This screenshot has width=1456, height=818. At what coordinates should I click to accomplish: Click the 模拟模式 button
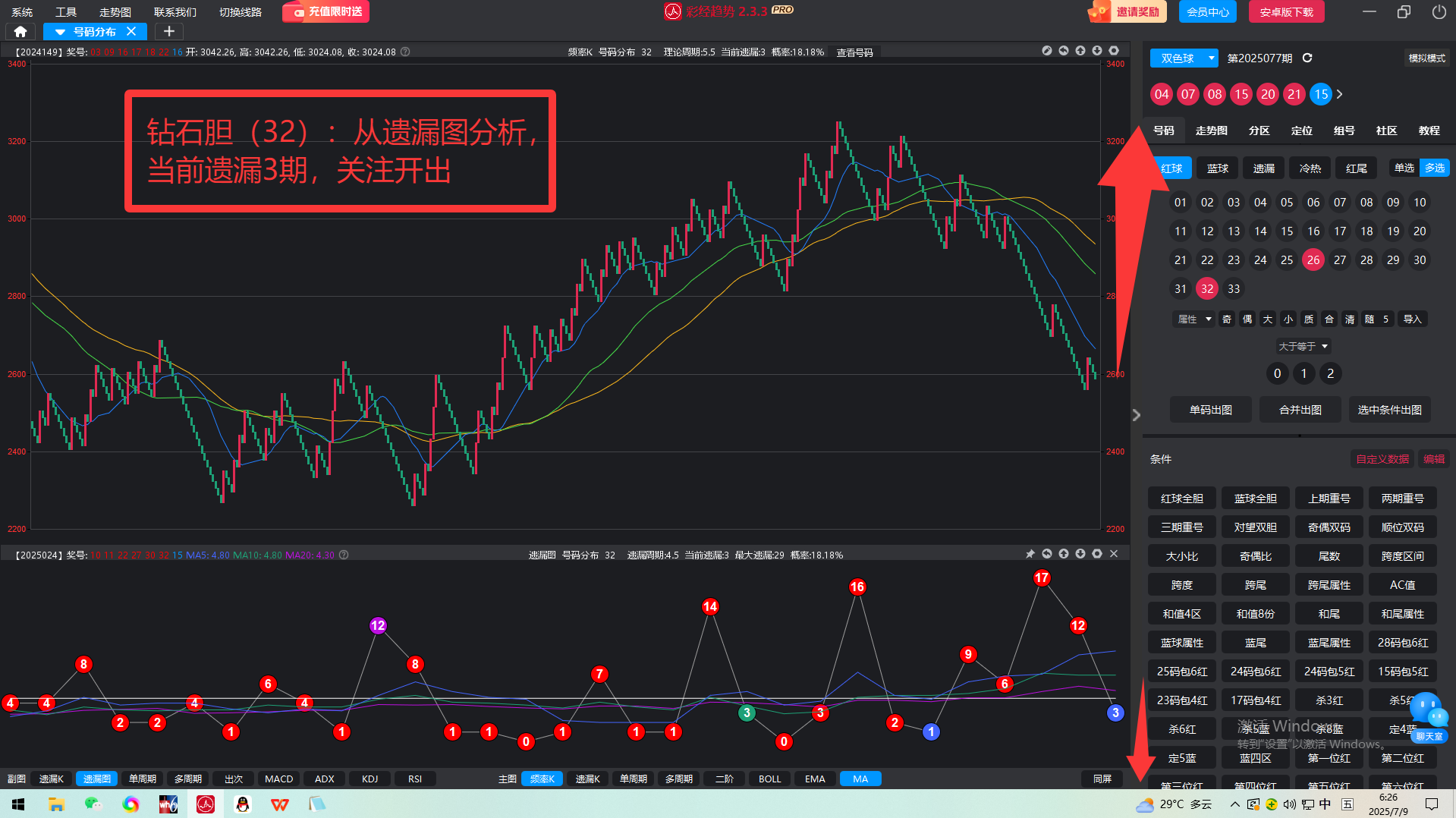[1426, 58]
